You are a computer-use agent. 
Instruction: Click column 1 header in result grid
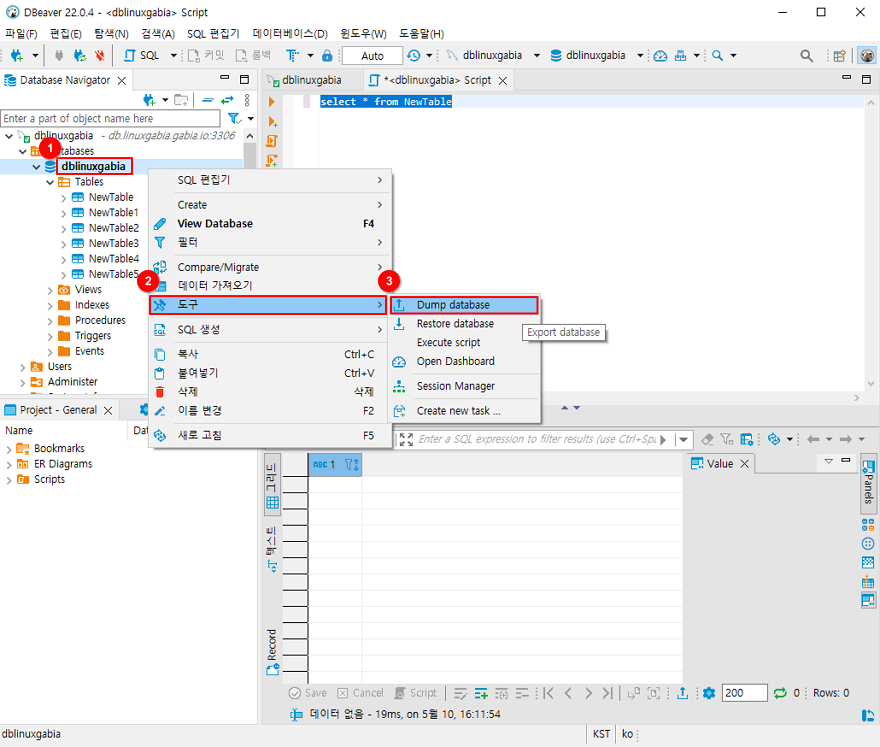coord(335,465)
